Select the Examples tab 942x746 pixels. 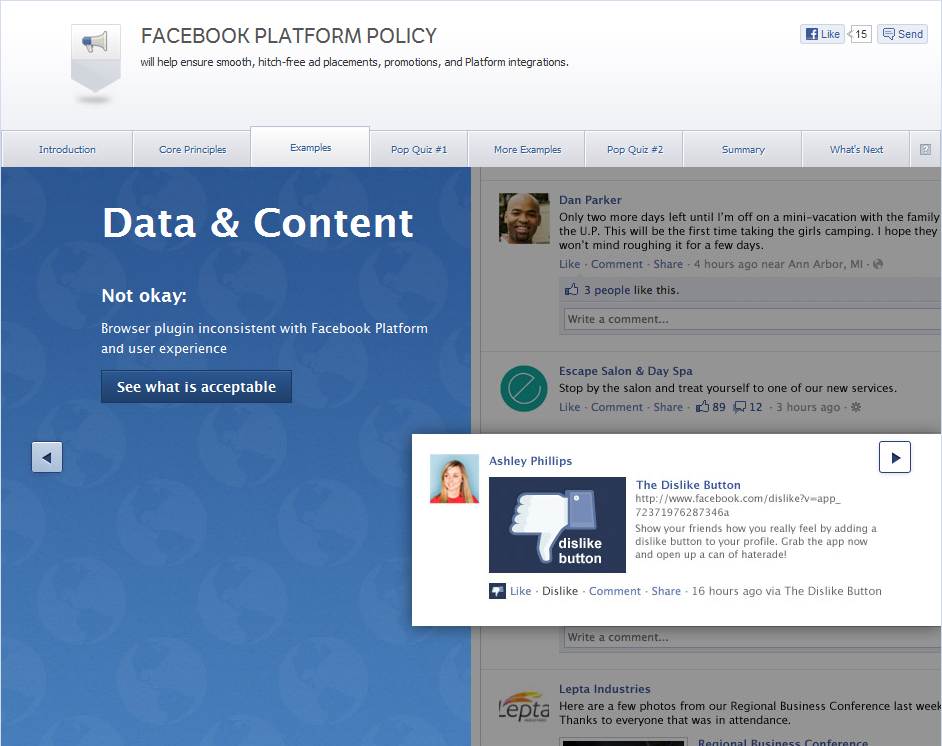[x=310, y=147]
